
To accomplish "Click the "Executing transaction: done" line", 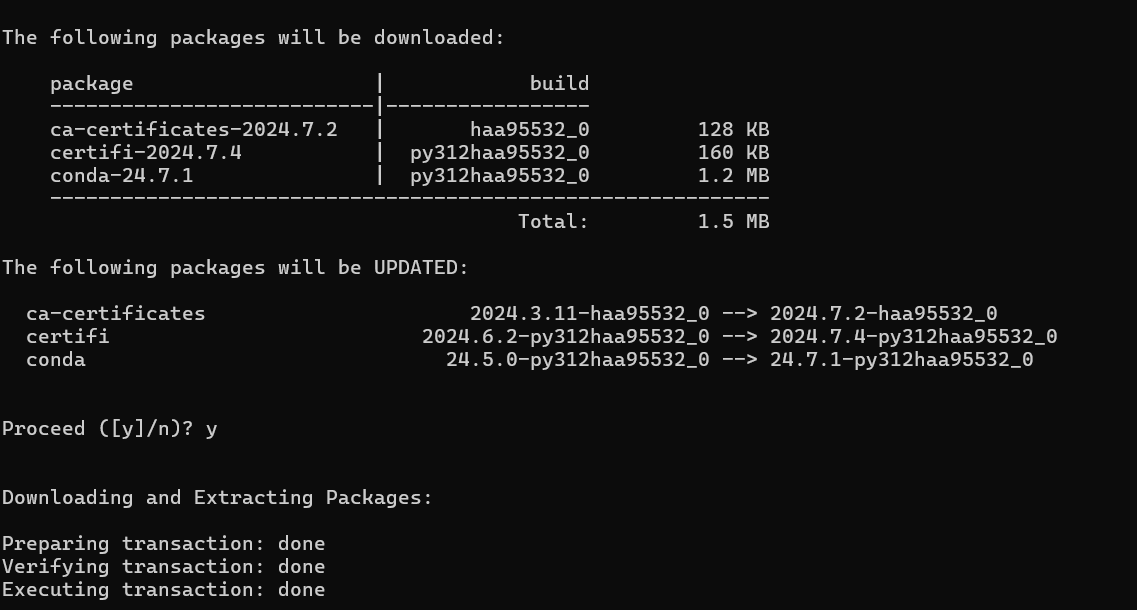I will 163,589.
